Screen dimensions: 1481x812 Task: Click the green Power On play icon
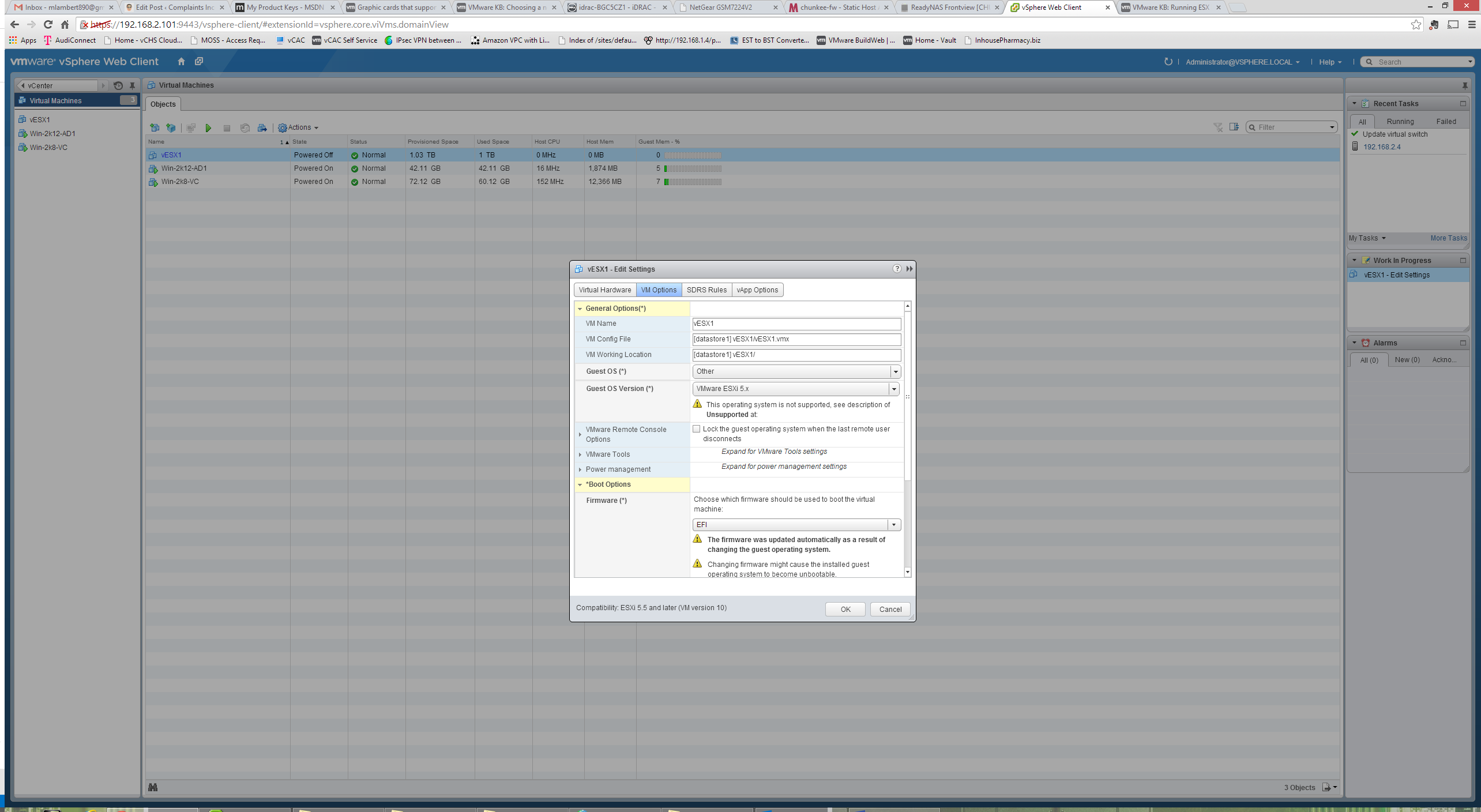(208, 128)
